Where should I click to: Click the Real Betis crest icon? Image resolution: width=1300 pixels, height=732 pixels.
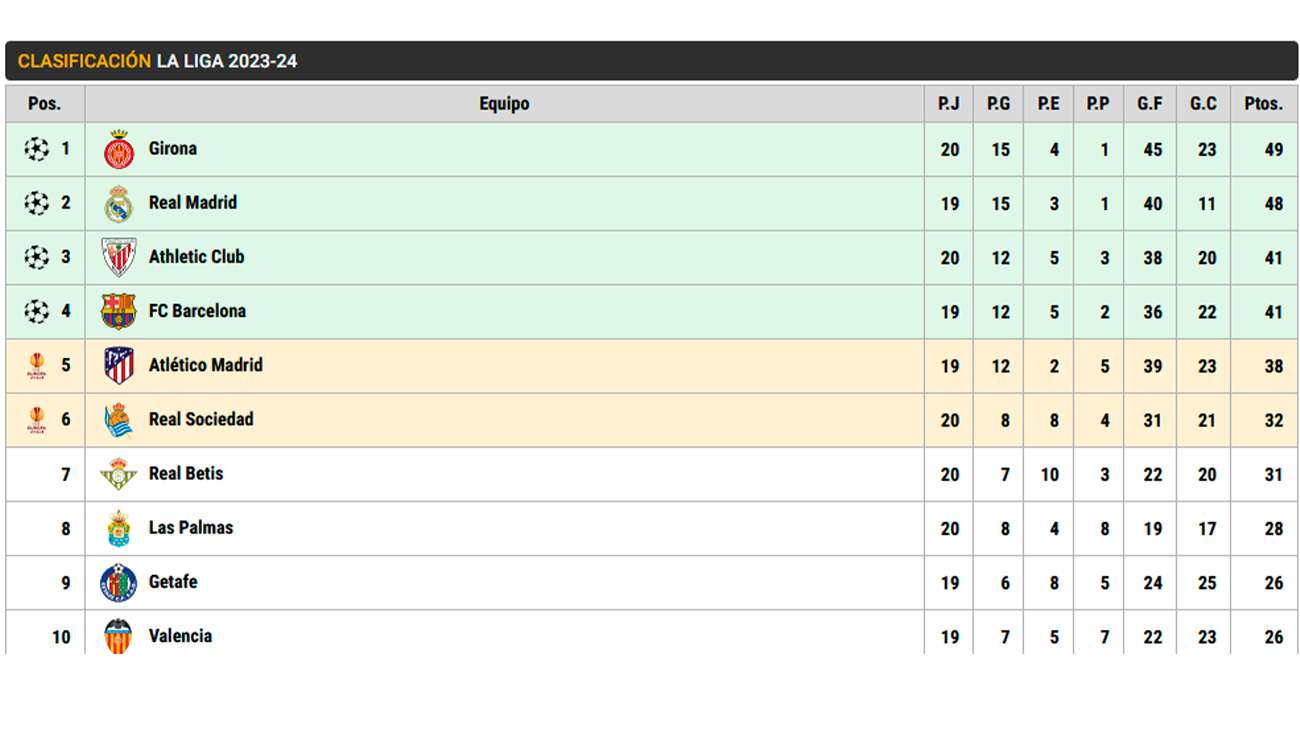pos(119,474)
